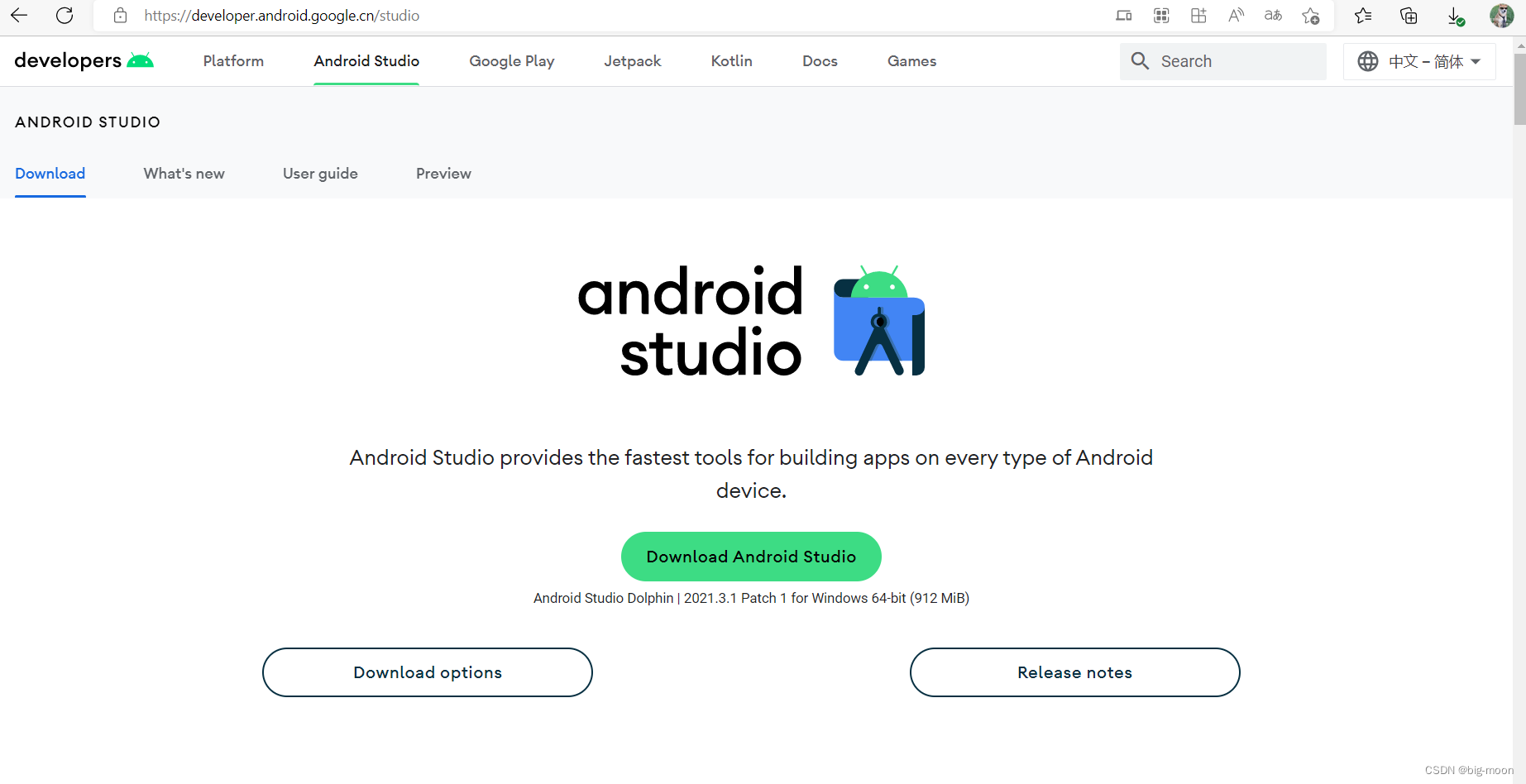Click the Download options button

coord(428,672)
